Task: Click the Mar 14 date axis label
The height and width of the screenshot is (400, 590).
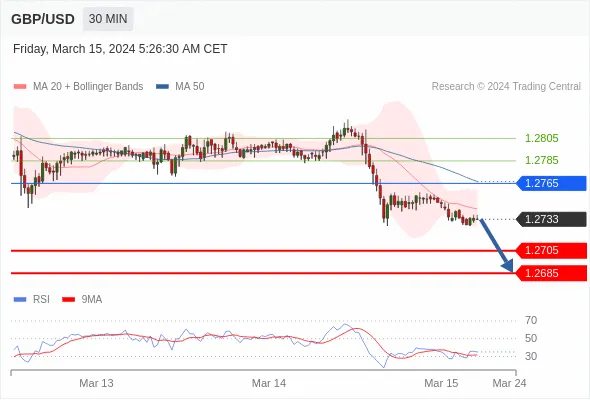Action: pos(269,383)
